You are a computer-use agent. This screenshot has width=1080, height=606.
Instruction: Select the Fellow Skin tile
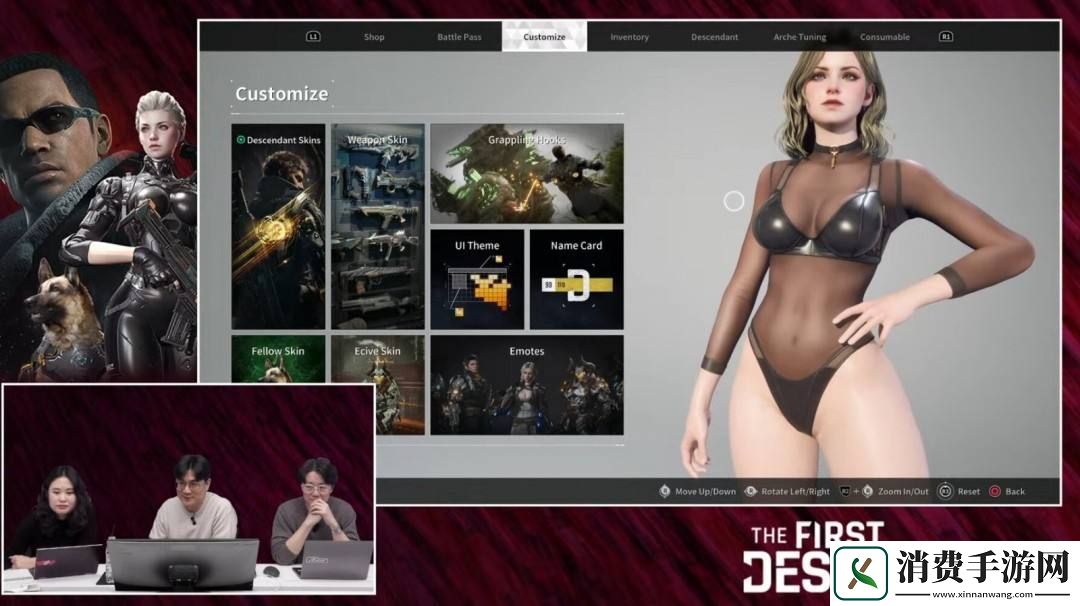278,358
